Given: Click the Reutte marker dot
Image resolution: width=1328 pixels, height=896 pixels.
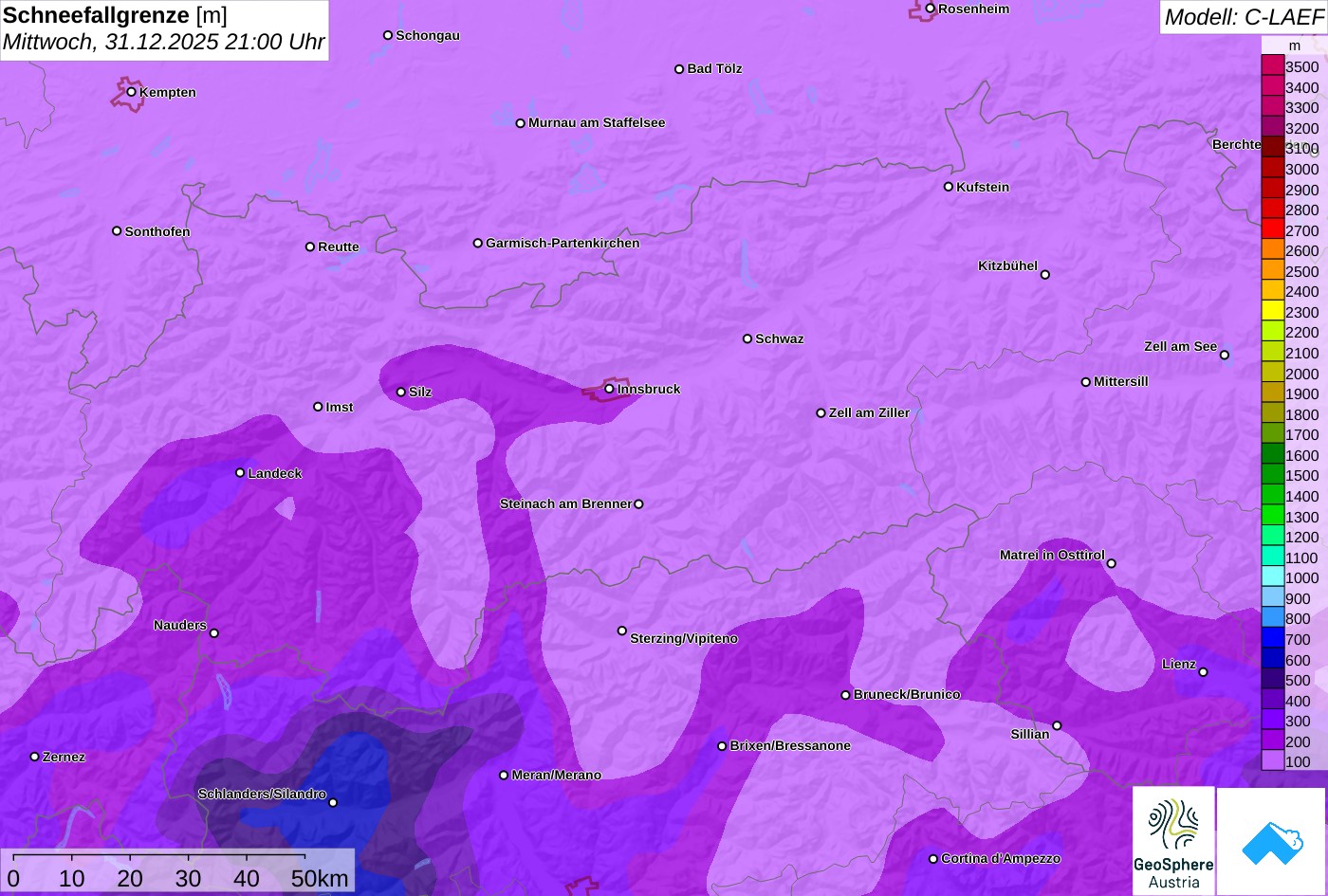Looking at the screenshot, I should (310, 247).
